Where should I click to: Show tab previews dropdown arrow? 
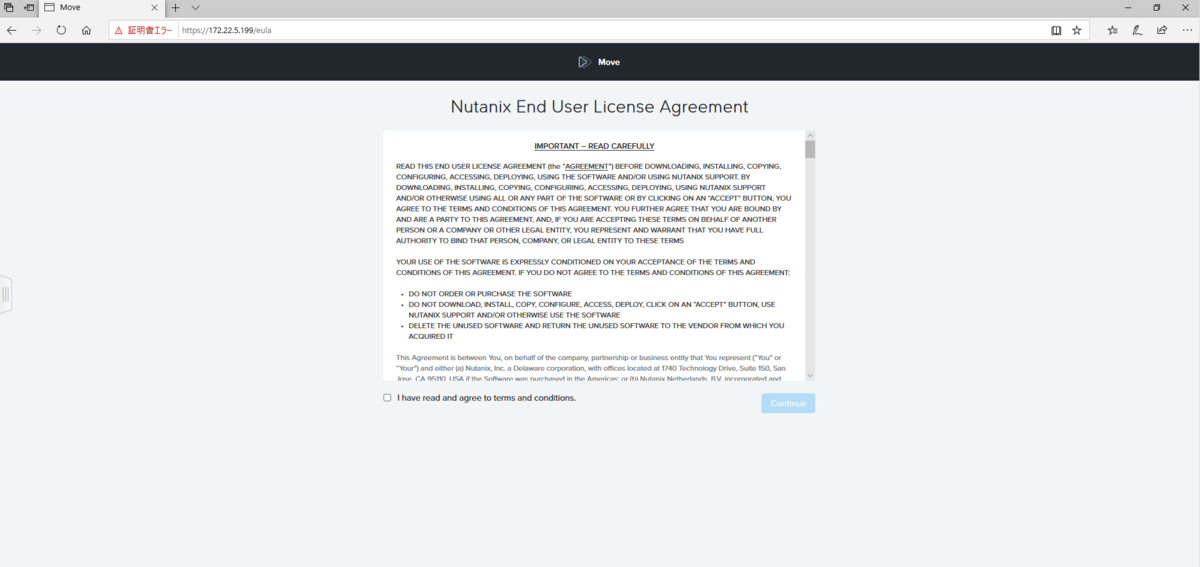(195, 7)
